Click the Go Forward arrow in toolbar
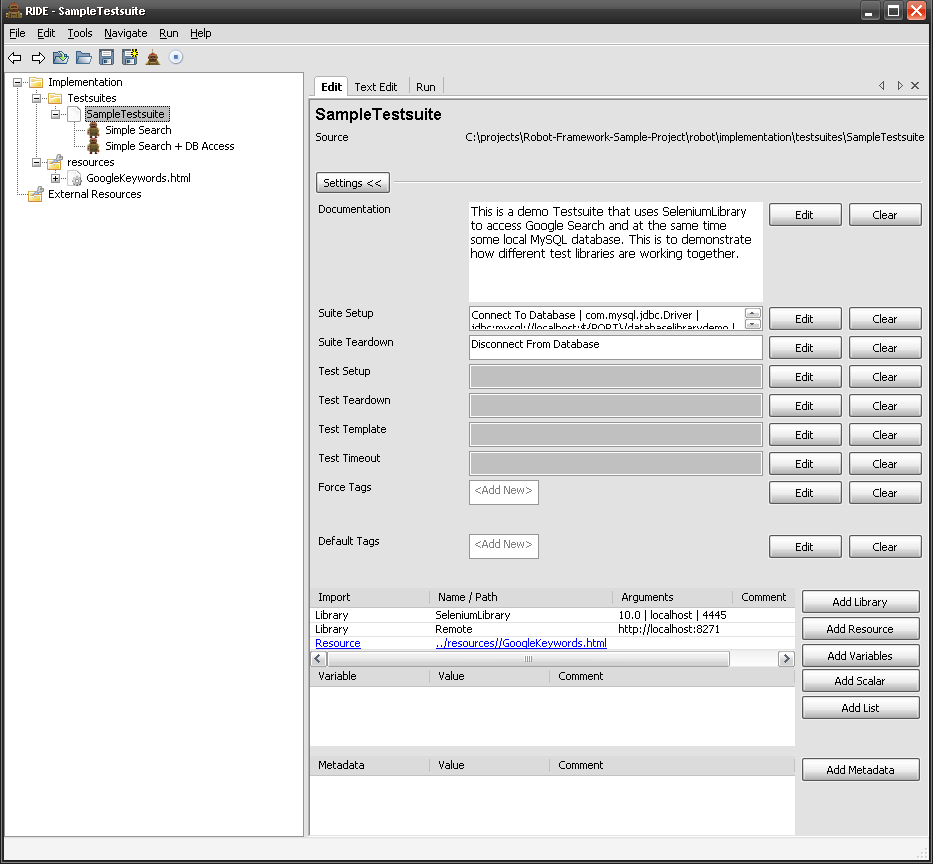933x864 pixels. click(38, 58)
